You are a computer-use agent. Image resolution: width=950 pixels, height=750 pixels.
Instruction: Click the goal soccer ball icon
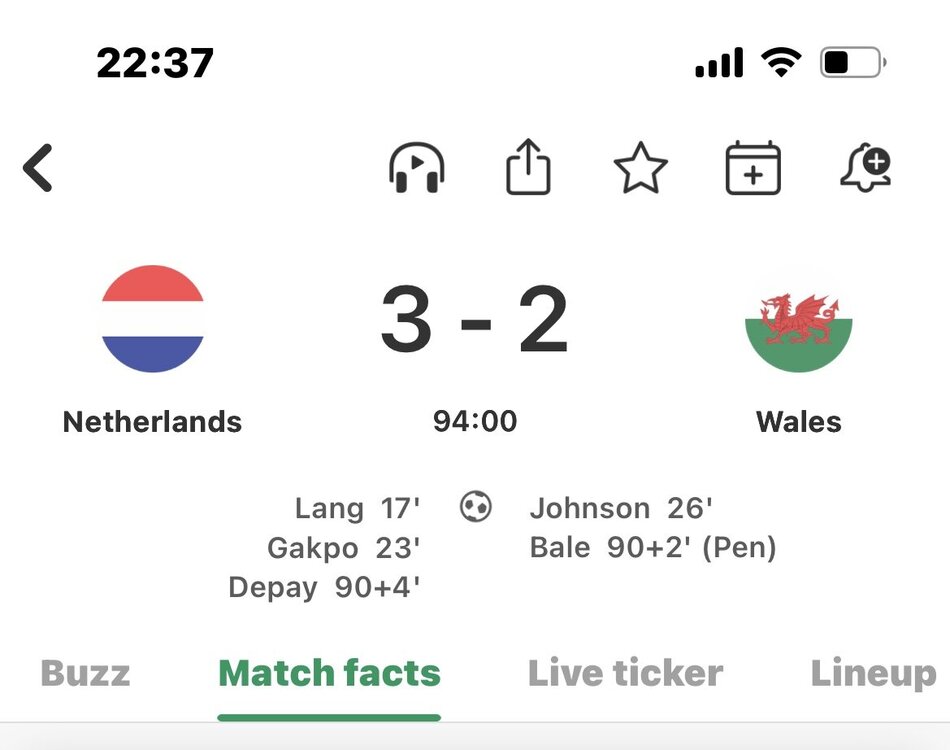pyautogui.click(x=476, y=507)
